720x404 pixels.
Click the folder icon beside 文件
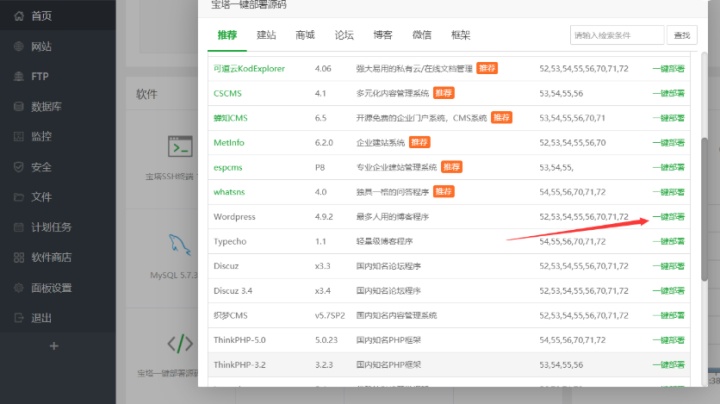point(19,197)
